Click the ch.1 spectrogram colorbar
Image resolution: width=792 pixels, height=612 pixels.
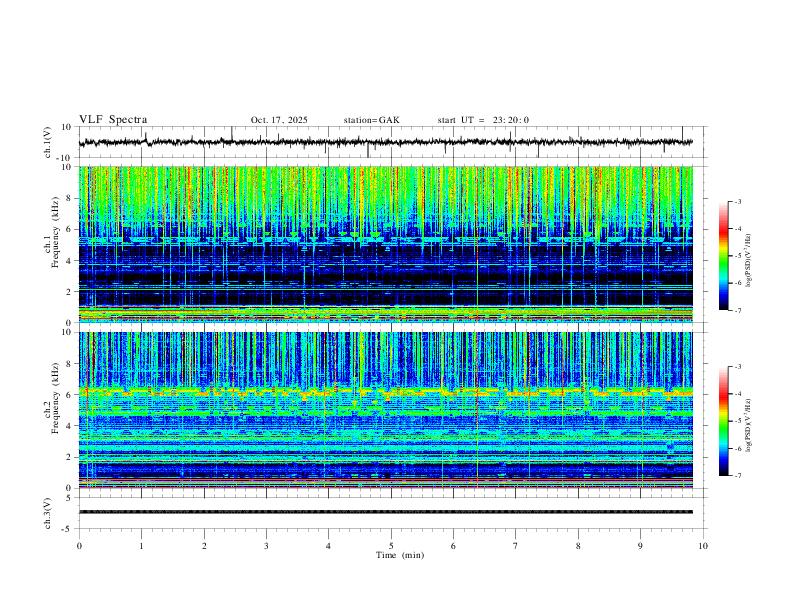(723, 256)
